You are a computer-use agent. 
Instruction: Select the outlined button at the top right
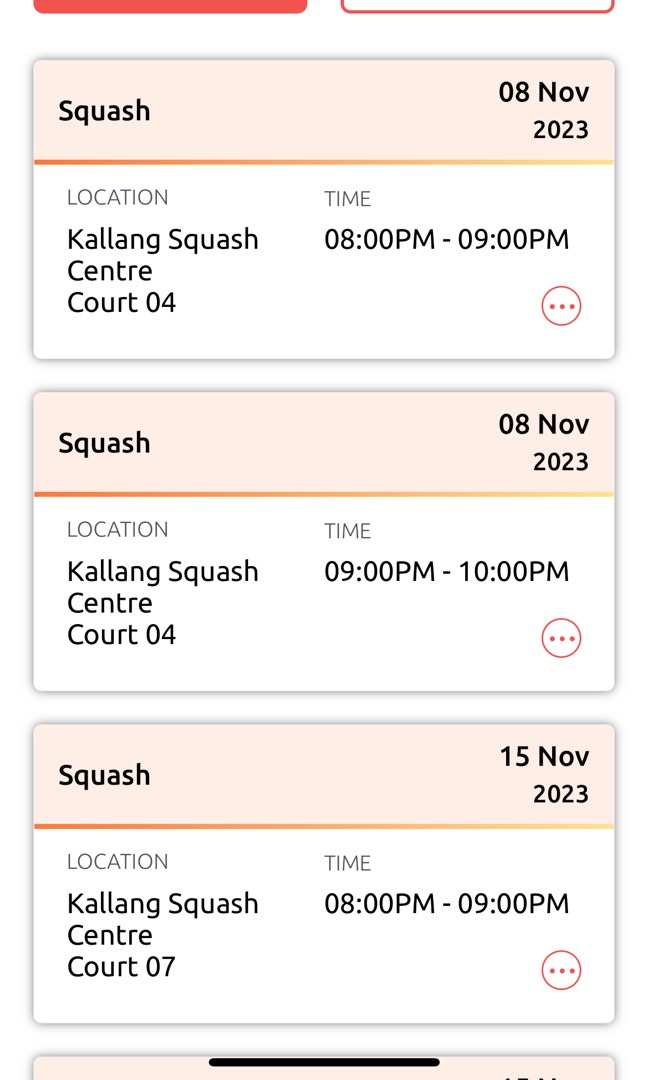477,5
